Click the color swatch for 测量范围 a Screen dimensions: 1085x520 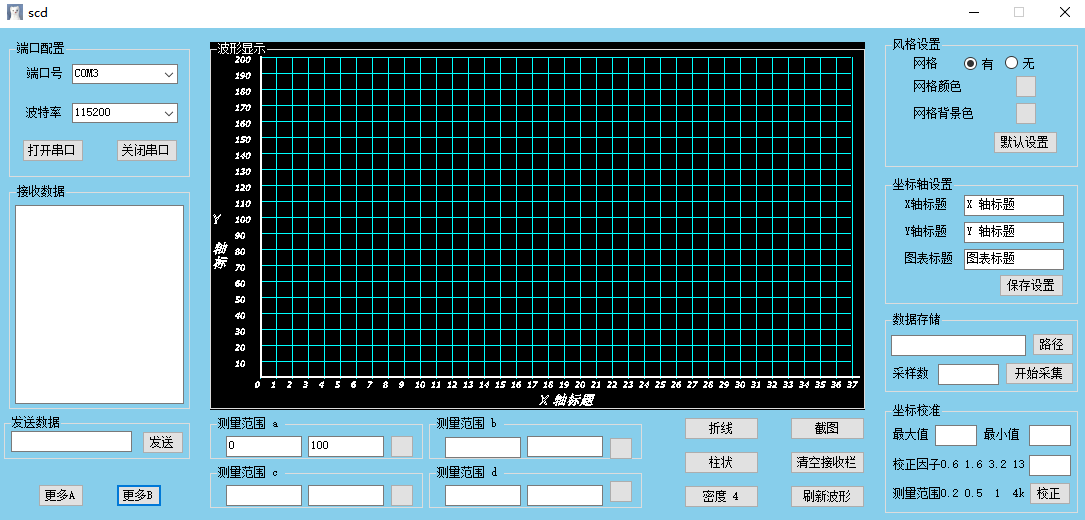[402, 447]
